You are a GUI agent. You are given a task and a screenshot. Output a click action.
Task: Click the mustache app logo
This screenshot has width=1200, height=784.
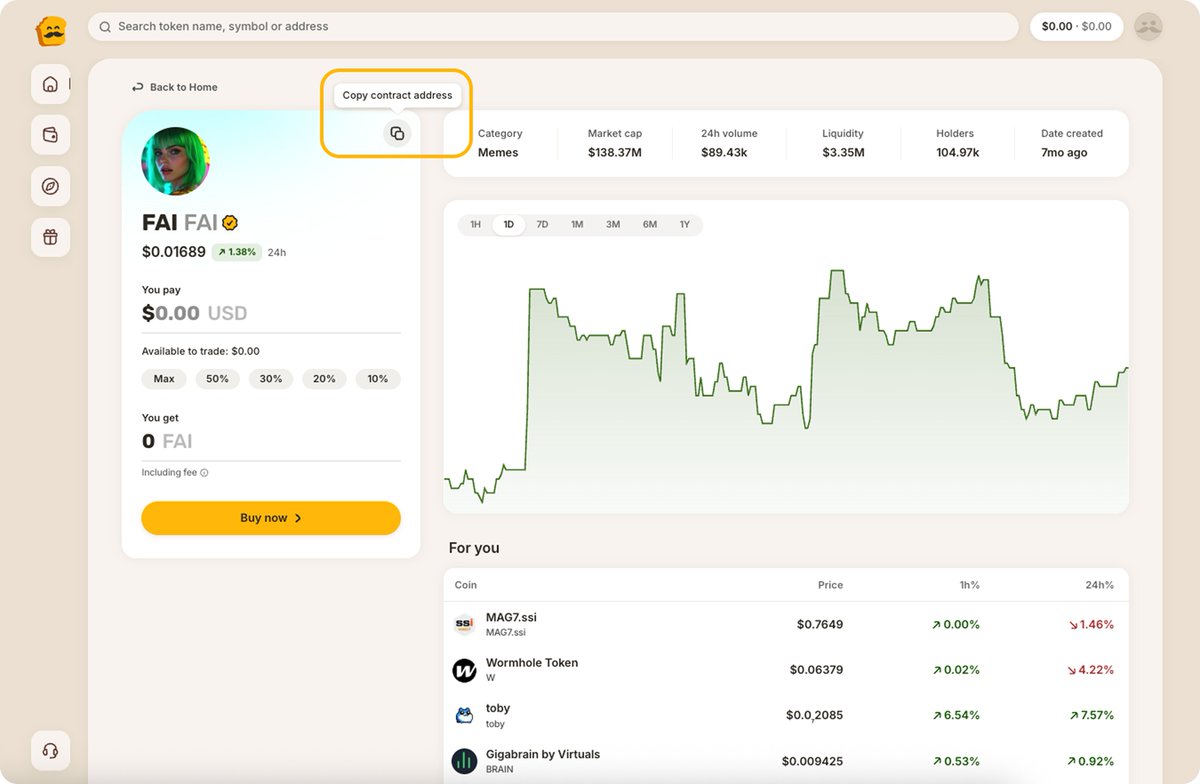click(x=51, y=31)
